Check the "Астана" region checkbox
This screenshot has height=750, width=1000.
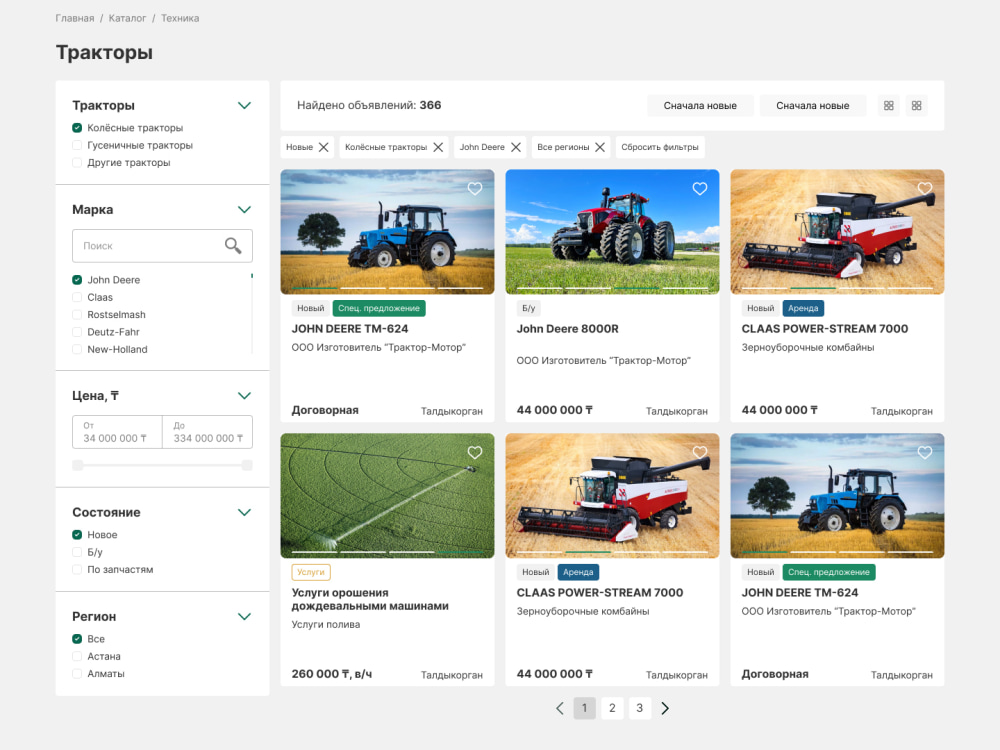point(77,656)
